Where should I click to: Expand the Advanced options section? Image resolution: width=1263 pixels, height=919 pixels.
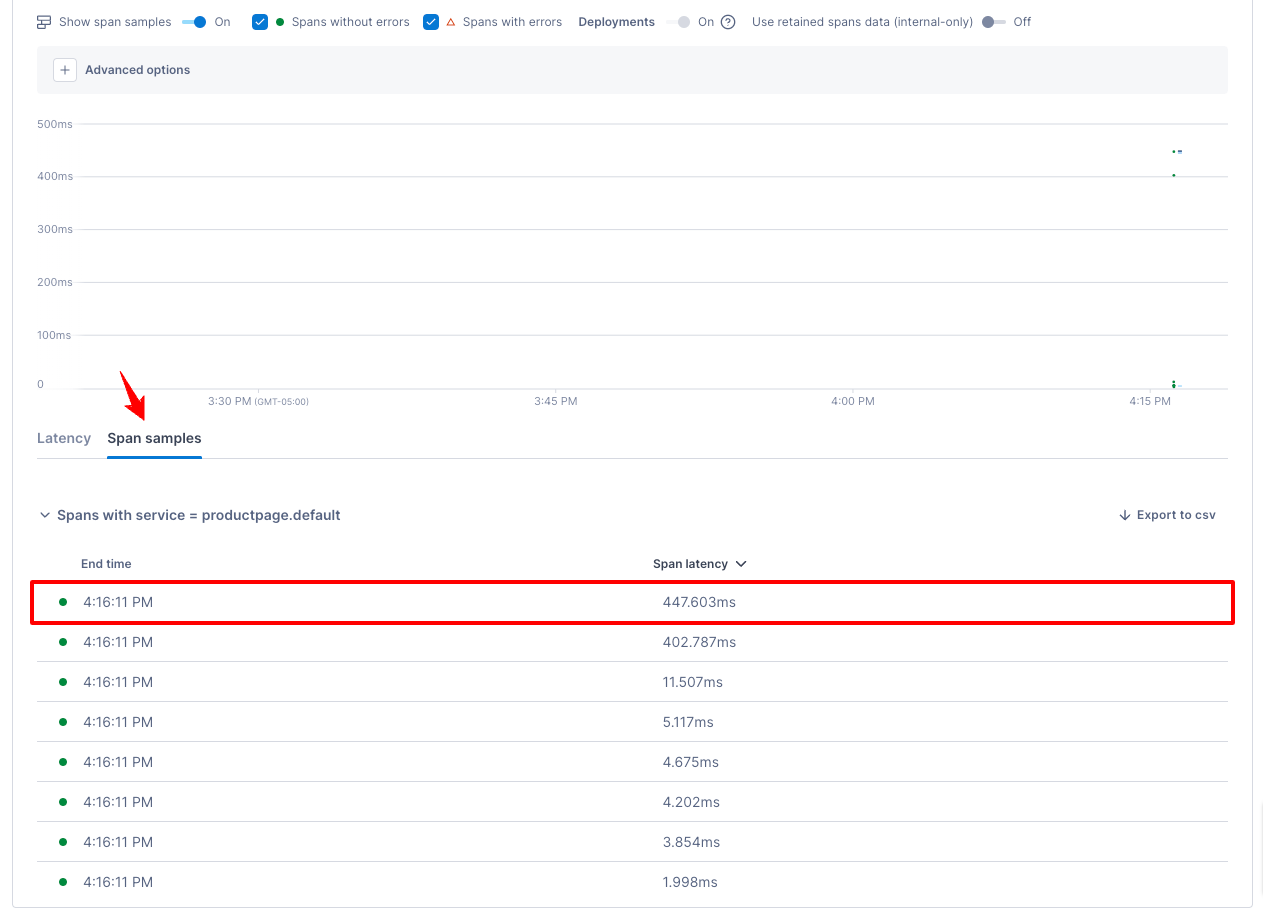(x=137, y=70)
